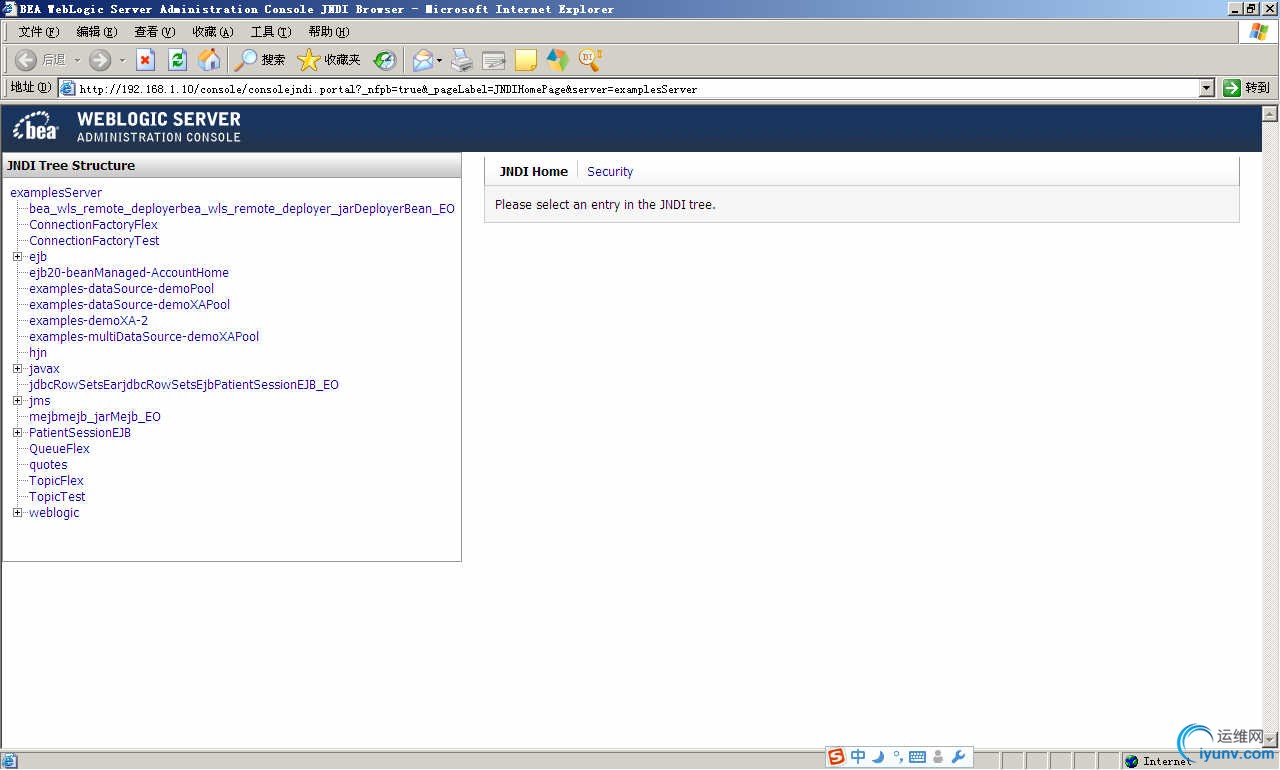The height and width of the screenshot is (770, 1280).
Task: Toggle Chinese/English input mode (中)
Action: tap(858, 757)
